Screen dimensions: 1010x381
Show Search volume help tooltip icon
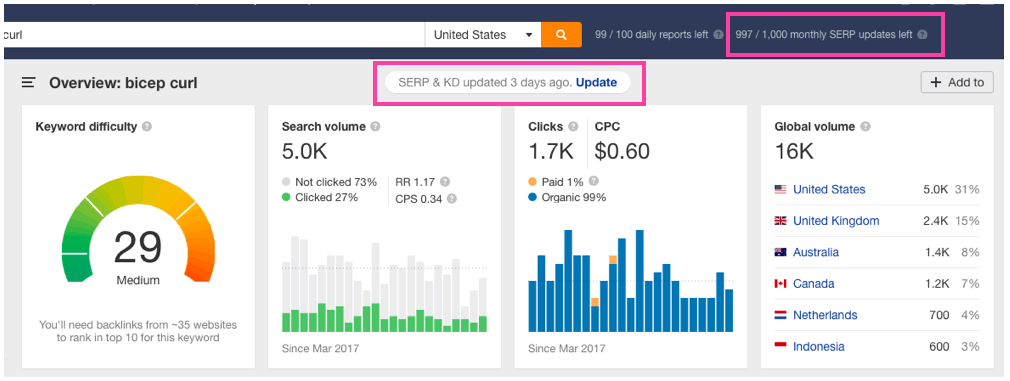point(376,126)
